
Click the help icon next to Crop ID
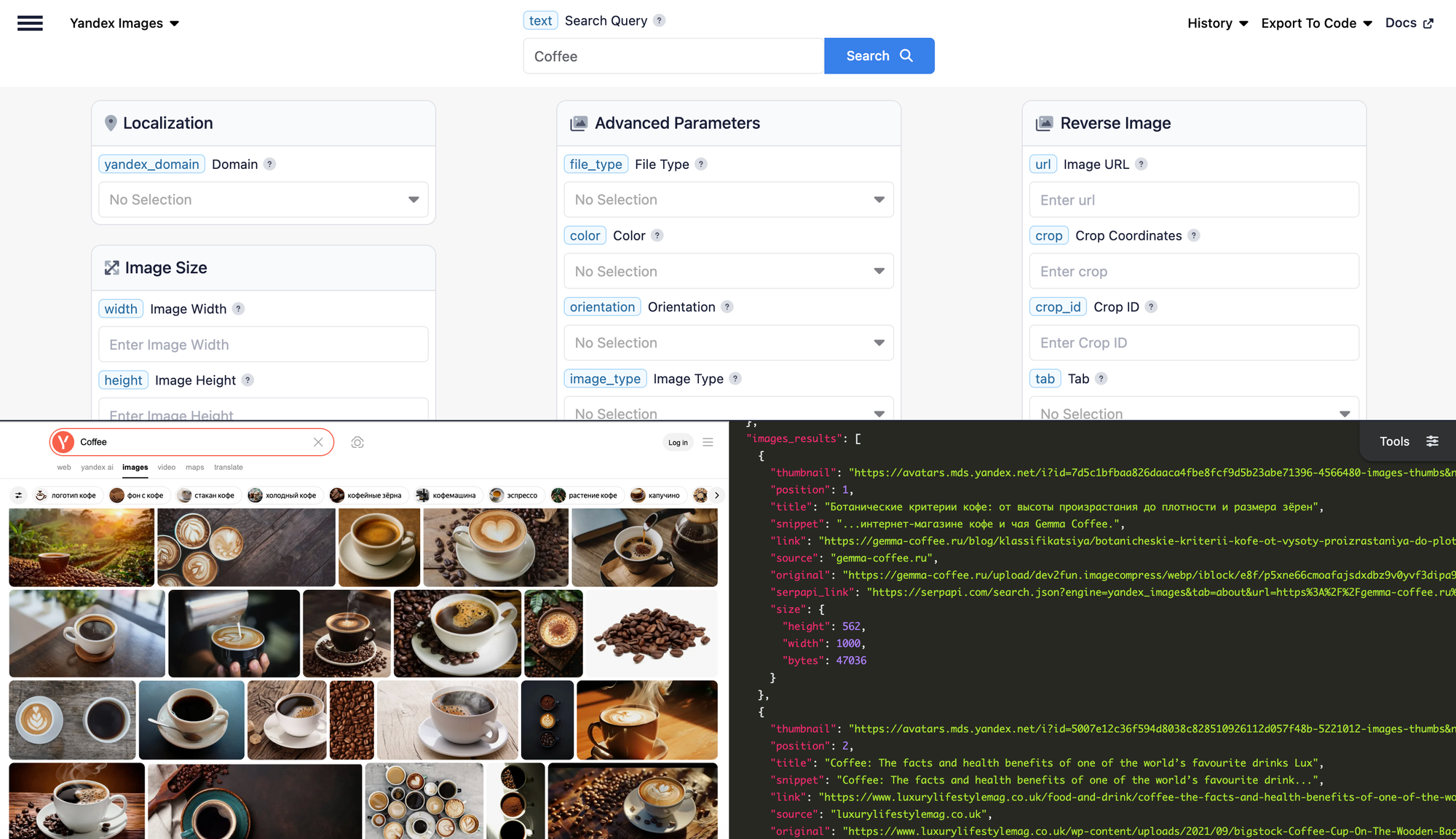pos(1151,307)
